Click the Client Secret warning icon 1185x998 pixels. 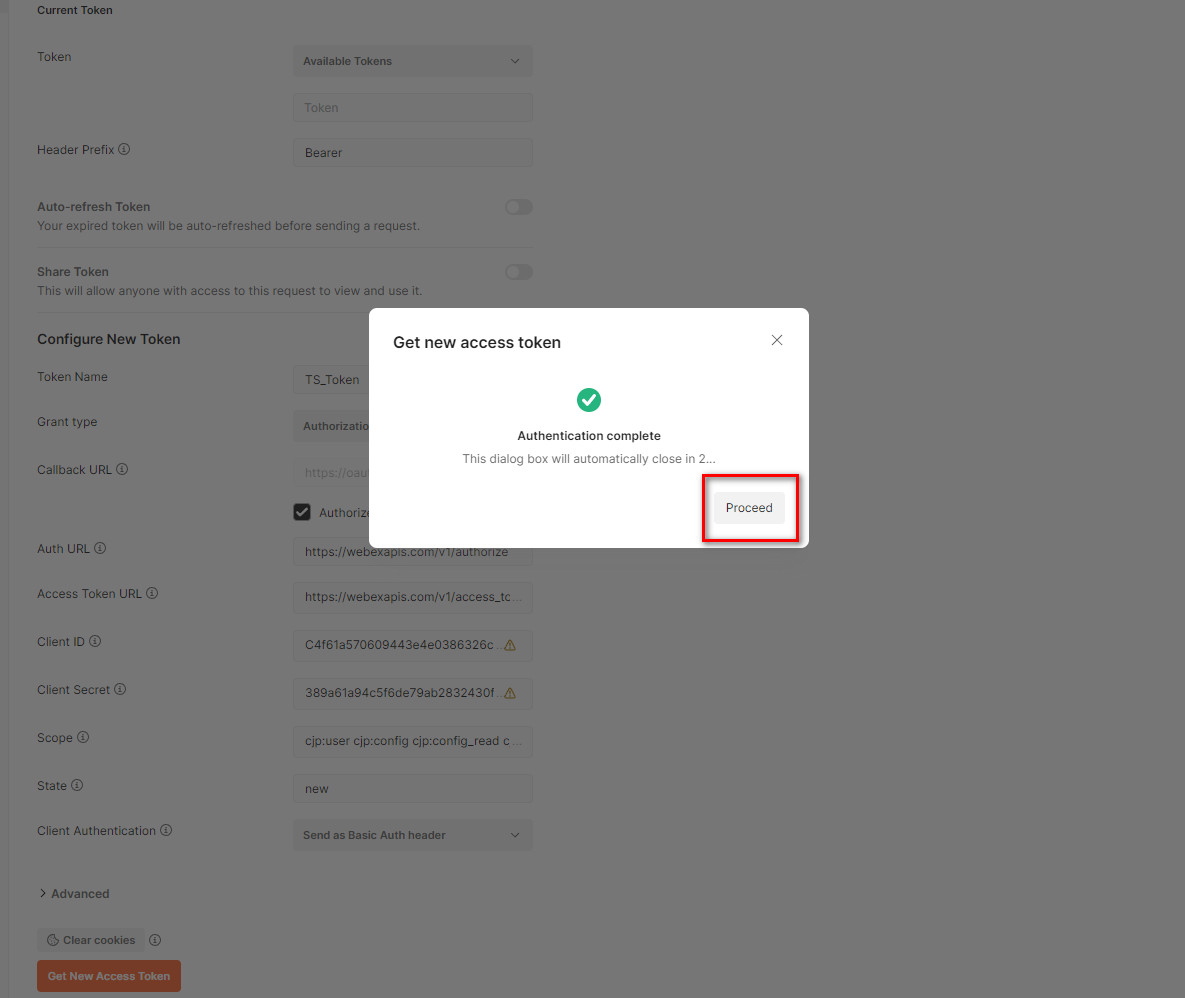coord(510,693)
